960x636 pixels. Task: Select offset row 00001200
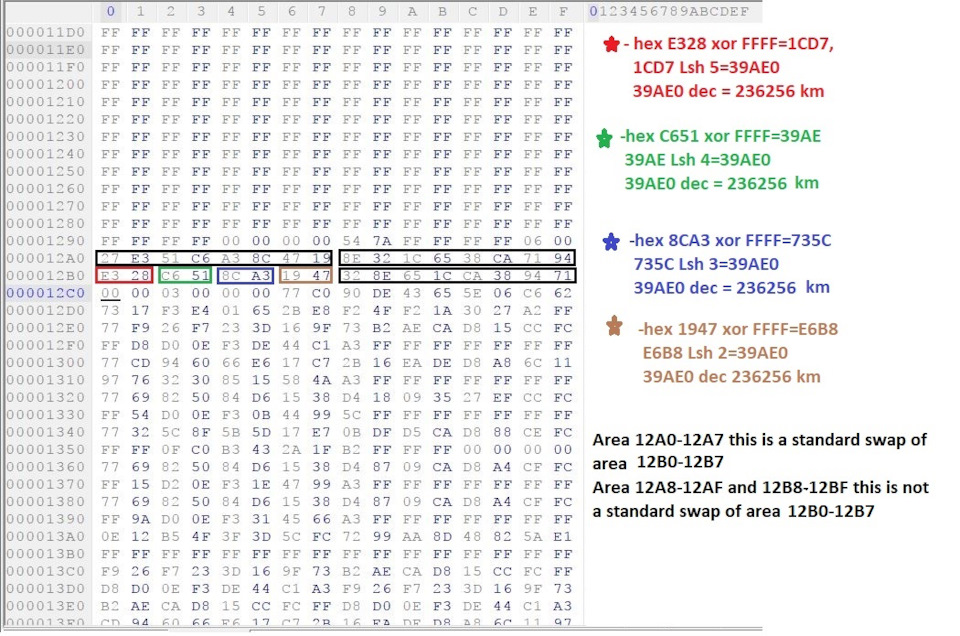pyautogui.click(x=46, y=84)
